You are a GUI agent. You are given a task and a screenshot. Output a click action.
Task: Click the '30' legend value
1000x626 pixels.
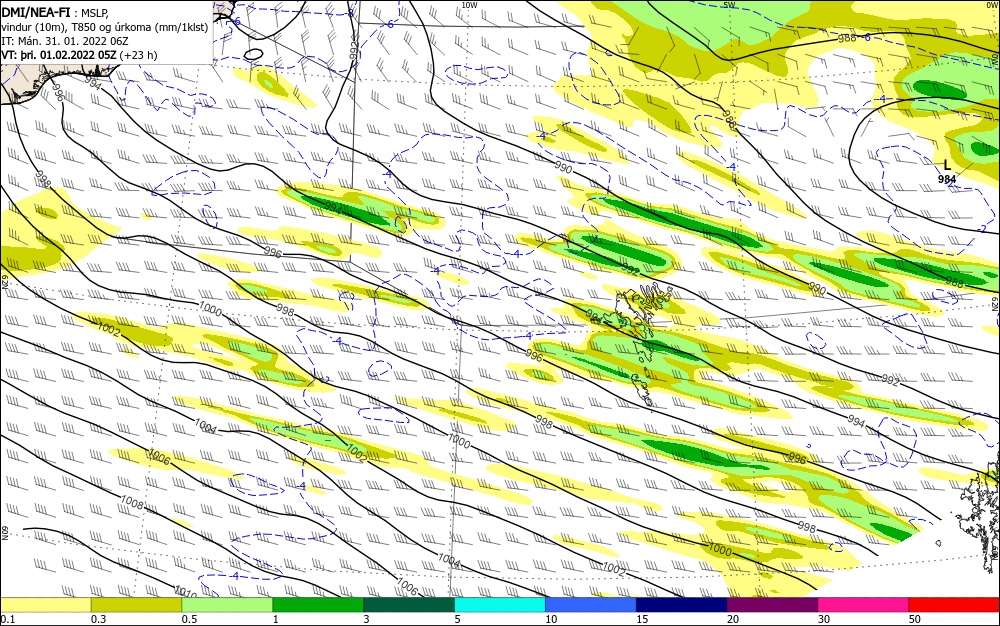pyautogui.click(x=824, y=619)
